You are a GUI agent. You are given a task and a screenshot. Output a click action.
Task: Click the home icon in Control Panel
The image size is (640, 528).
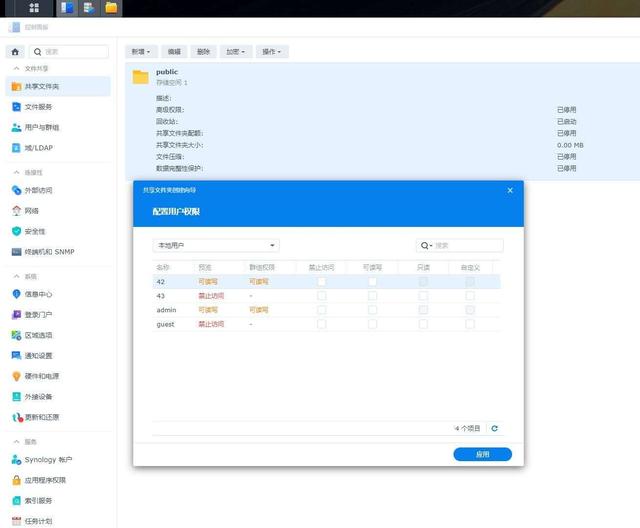coord(15,51)
